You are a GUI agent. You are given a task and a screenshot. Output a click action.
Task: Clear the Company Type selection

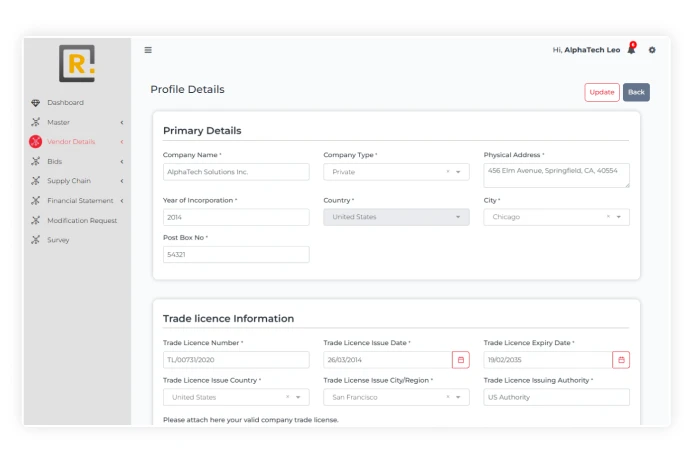click(x=447, y=172)
